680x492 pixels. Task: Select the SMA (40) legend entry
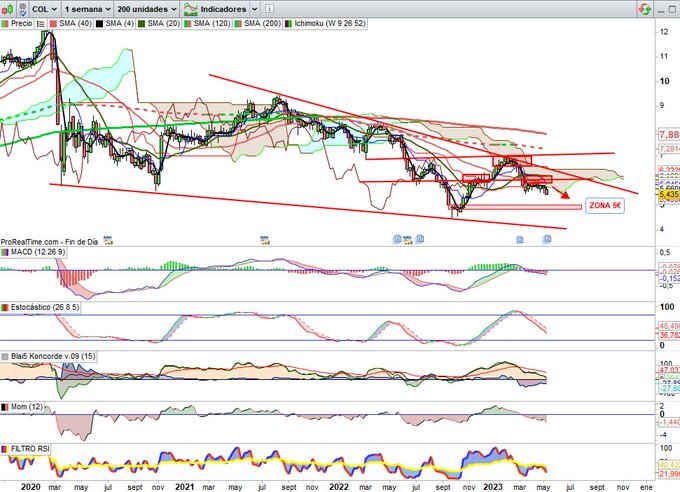75,23
